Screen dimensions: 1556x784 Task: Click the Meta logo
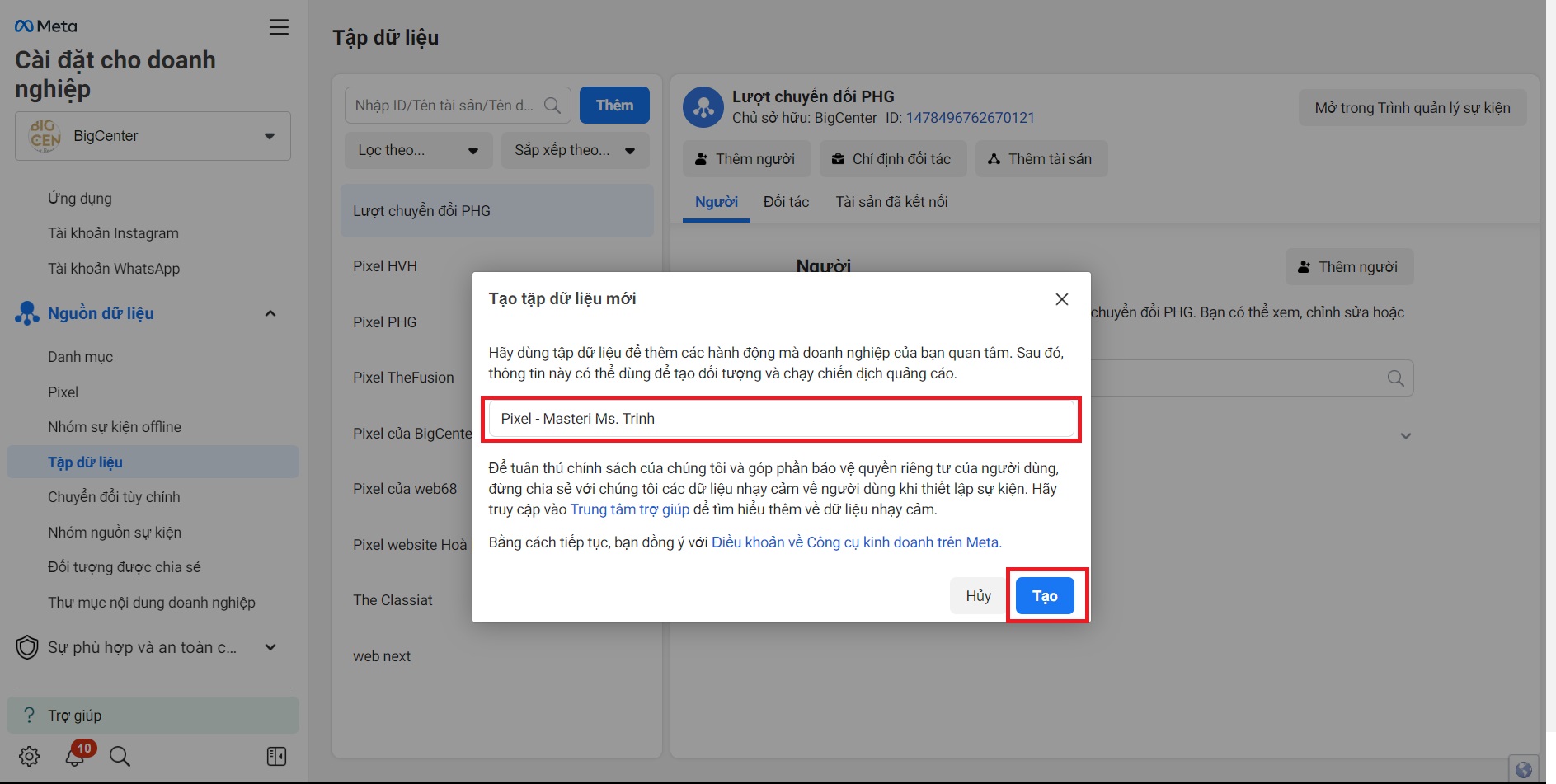[x=45, y=26]
